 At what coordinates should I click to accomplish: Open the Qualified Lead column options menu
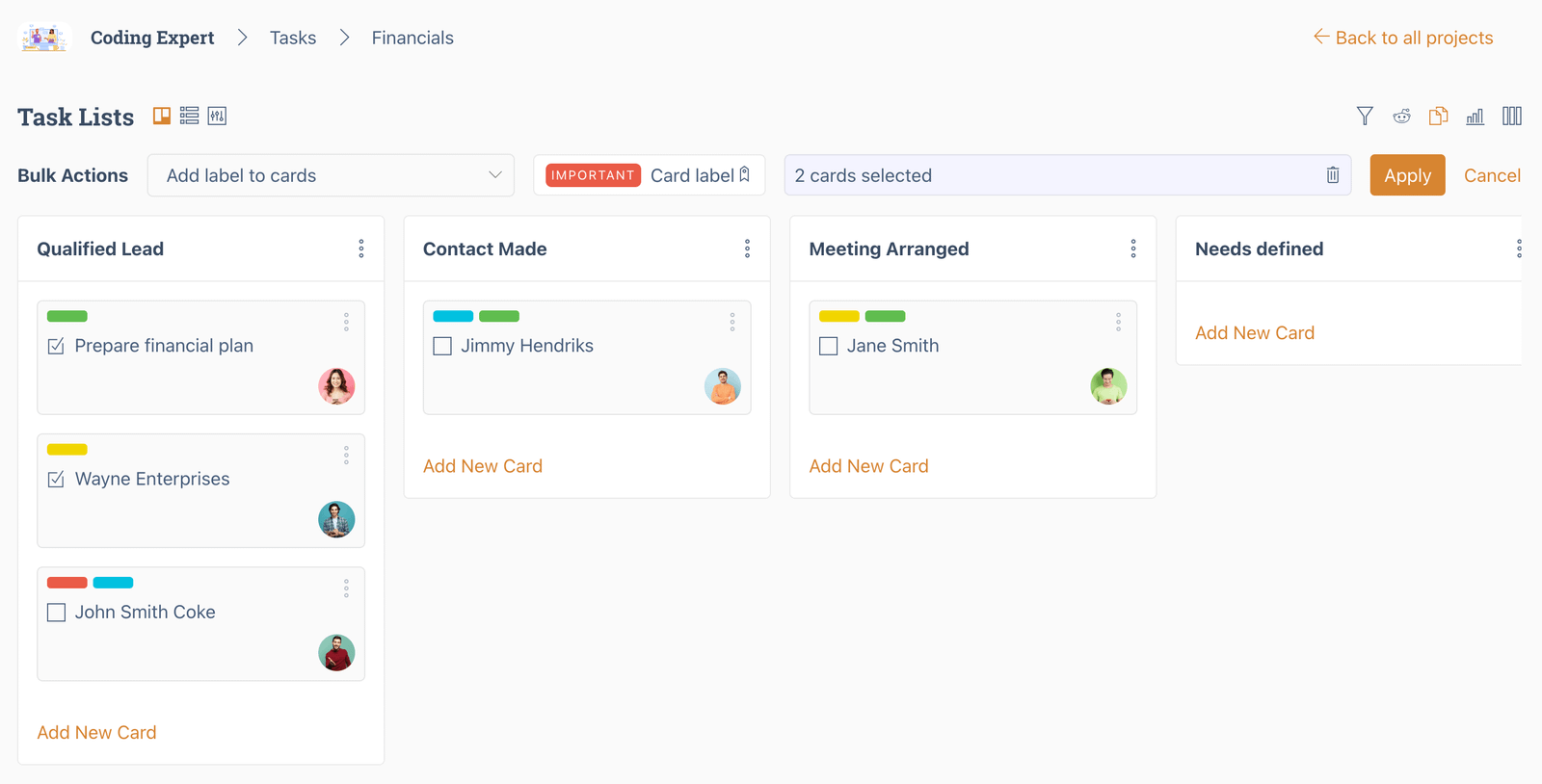(x=360, y=248)
